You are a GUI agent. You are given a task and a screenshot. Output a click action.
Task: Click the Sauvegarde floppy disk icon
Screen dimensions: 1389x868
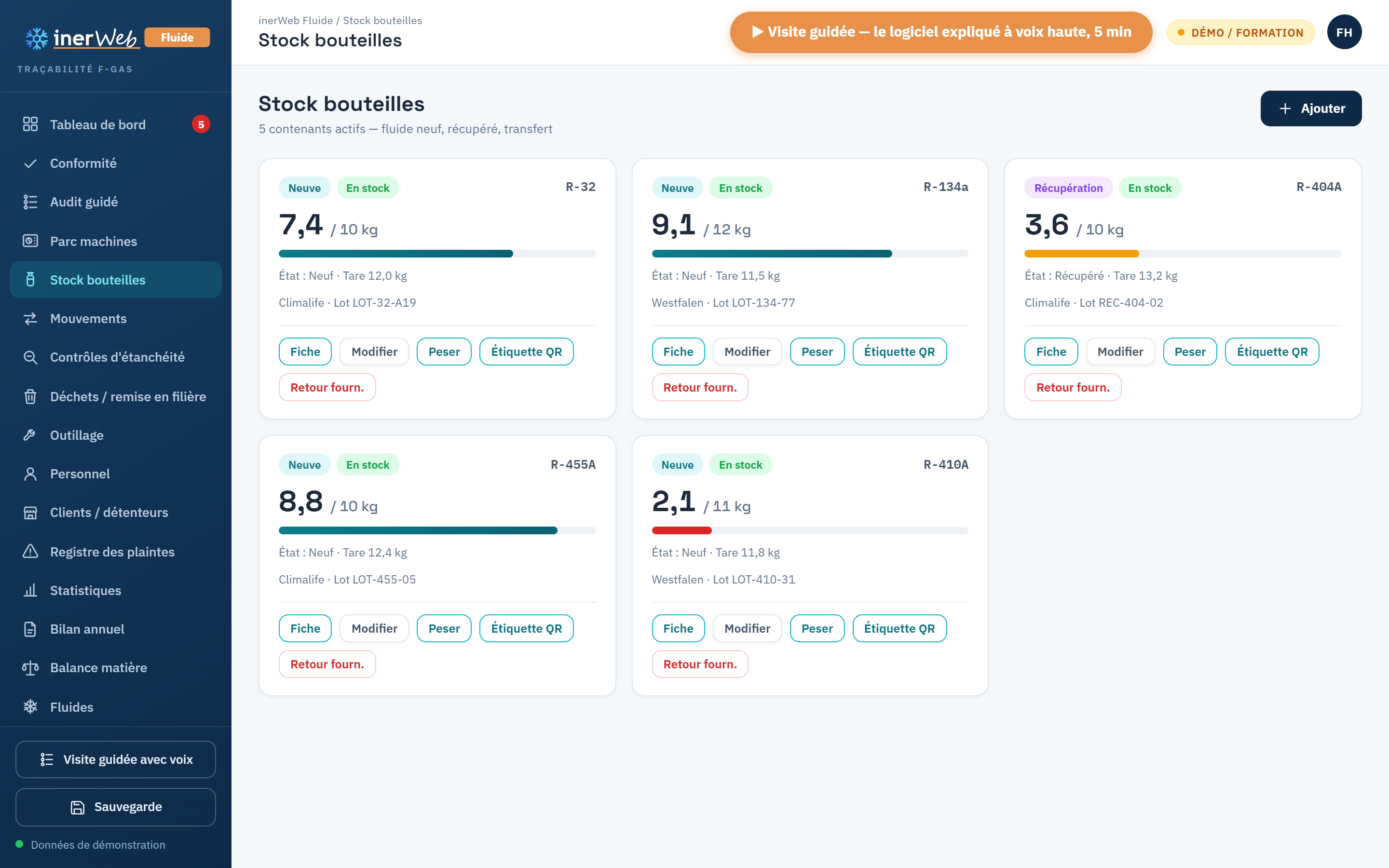pyautogui.click(x=78, y=807)
